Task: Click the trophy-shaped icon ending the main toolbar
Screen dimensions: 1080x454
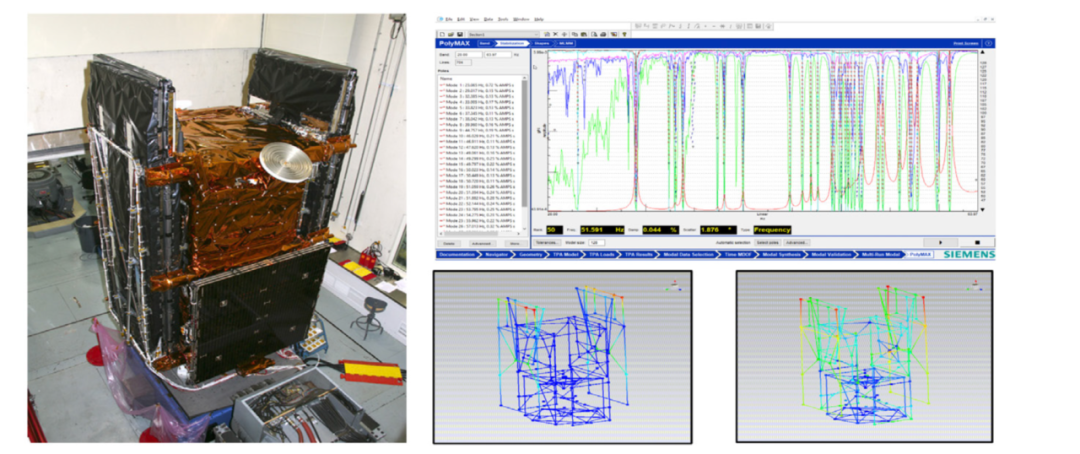Action: pyautogui.click(x=625, y=34)
